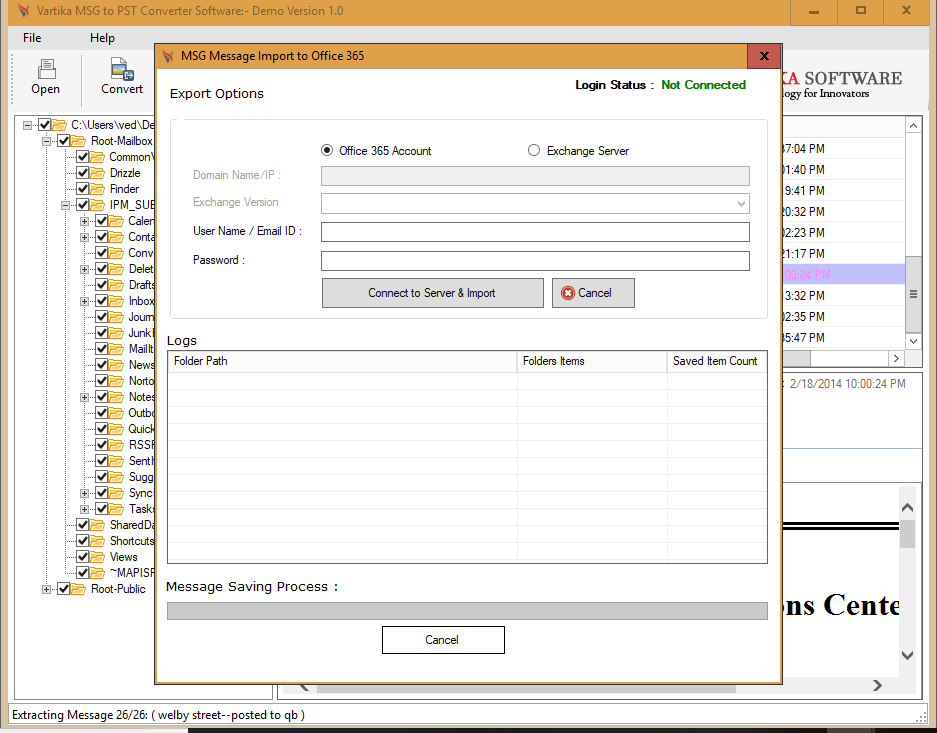The height and width of the screenshot is (733, 937).
Task: Toggle the Root-Mailbox checkbox
Action: tap(63, 141)
